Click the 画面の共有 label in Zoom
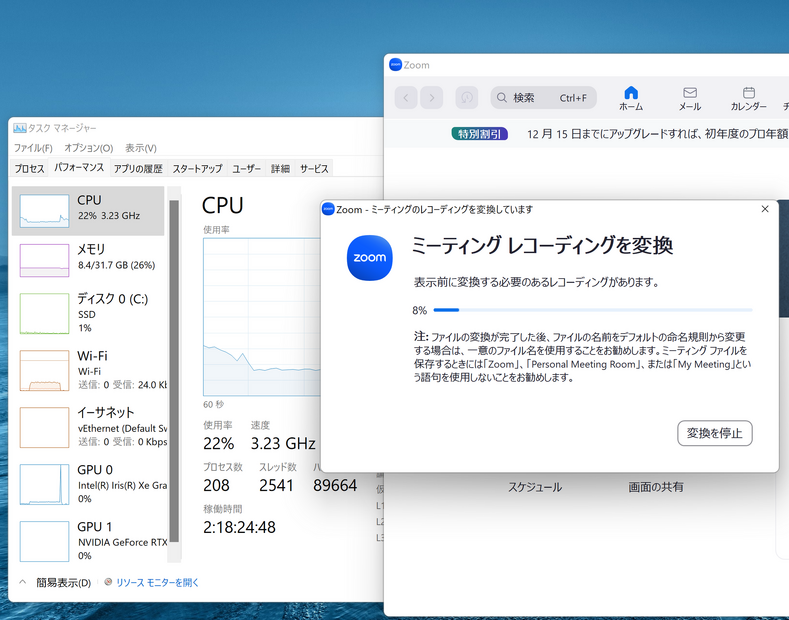This screenshot has width=789, height=620. click(656, 487)
